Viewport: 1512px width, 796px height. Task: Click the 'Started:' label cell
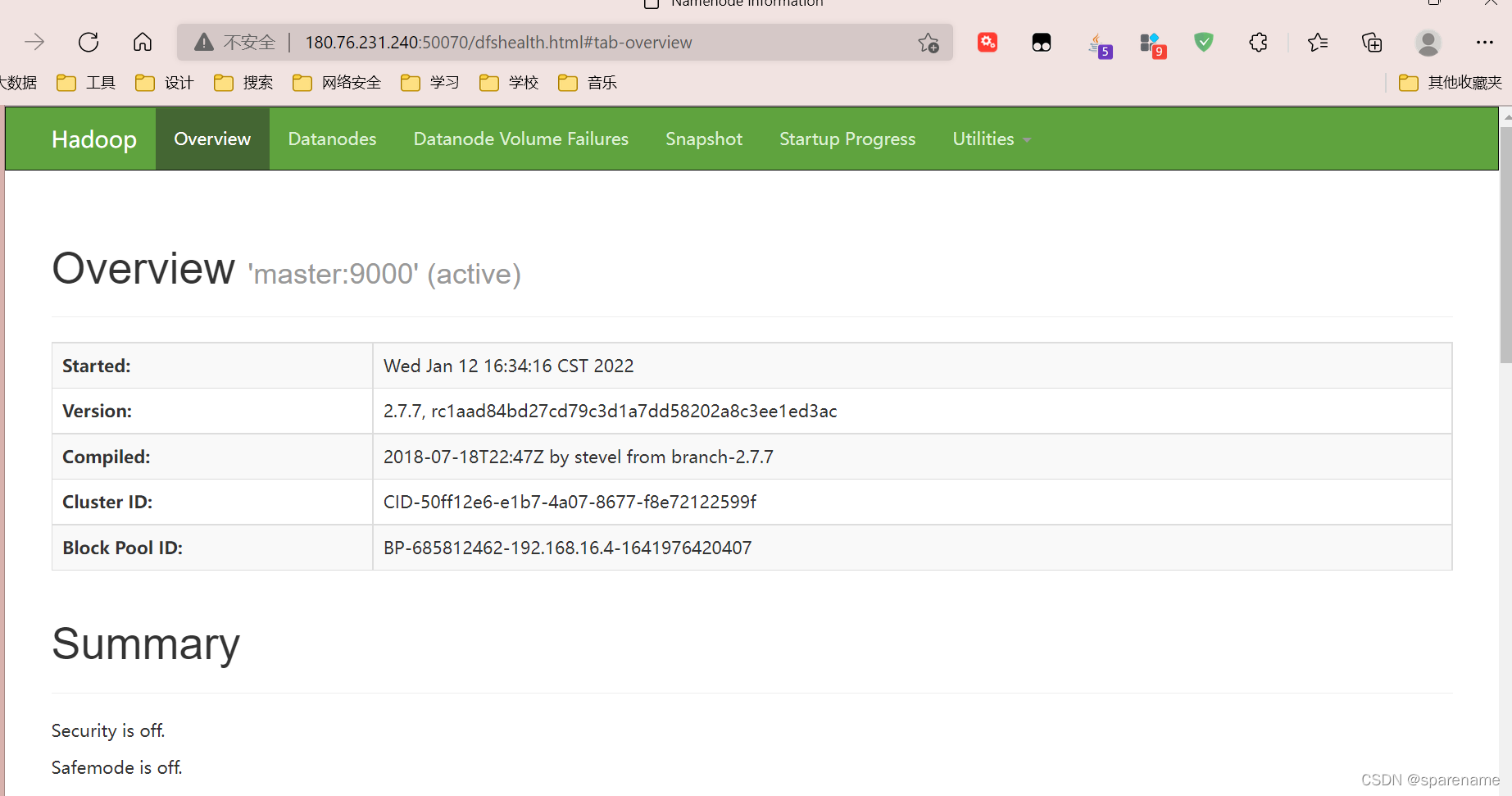[x=212, y=366]
